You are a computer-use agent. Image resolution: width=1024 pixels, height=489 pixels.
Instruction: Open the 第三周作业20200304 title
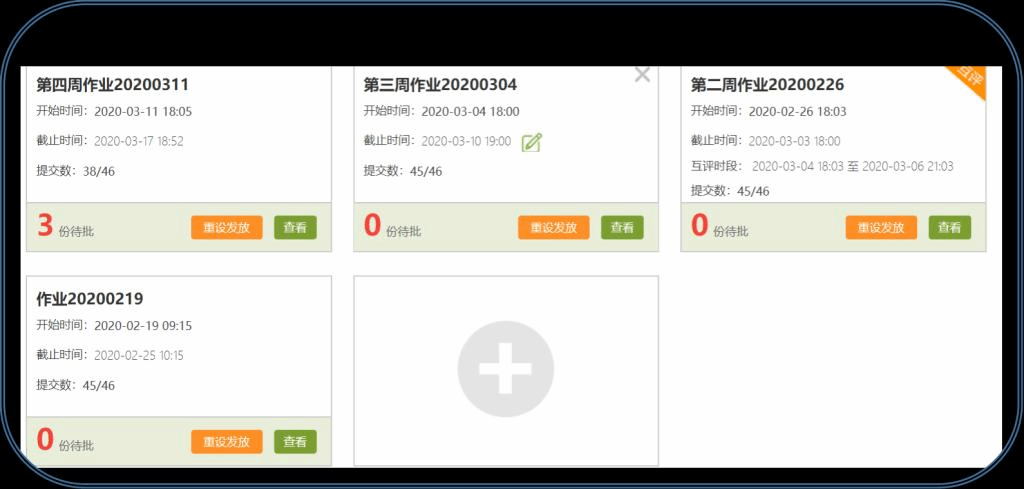[x=440, y=85]
